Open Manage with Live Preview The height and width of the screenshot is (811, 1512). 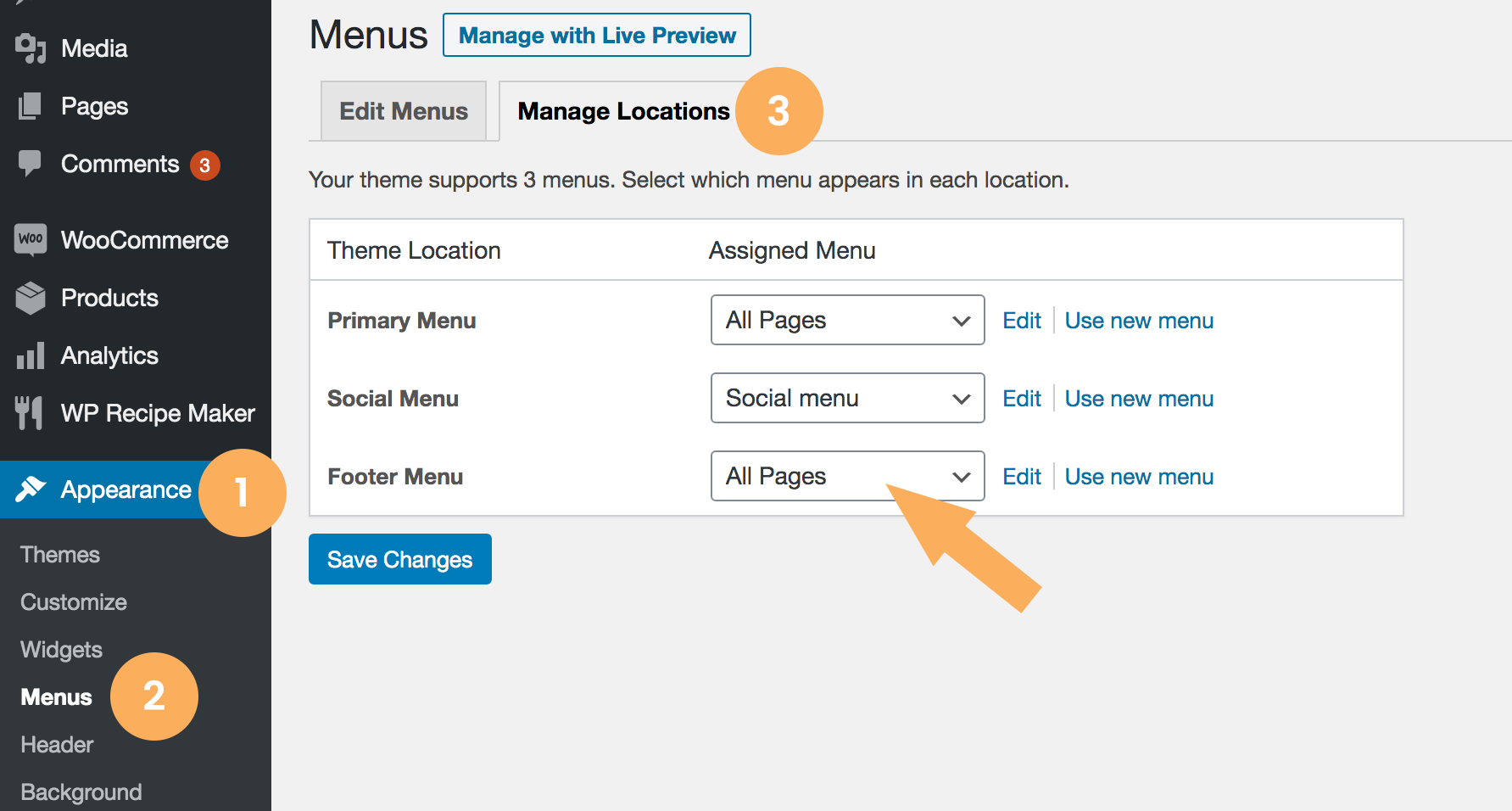coord(596,35)
